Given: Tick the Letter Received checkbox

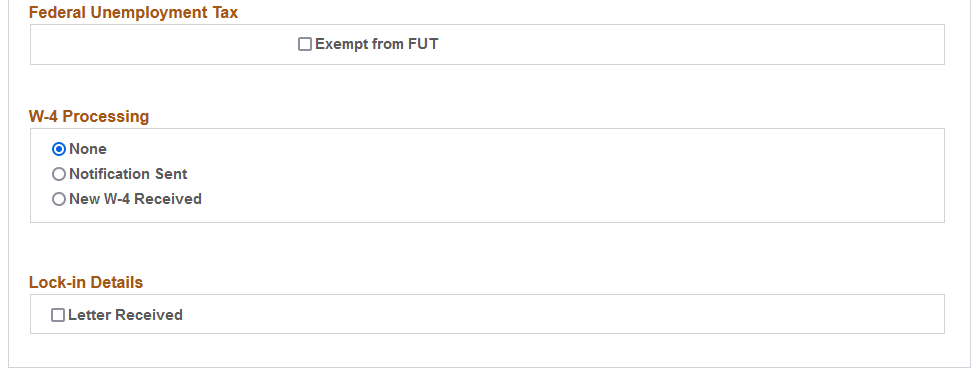Looking at the screenshot, I should click(58, 315).
